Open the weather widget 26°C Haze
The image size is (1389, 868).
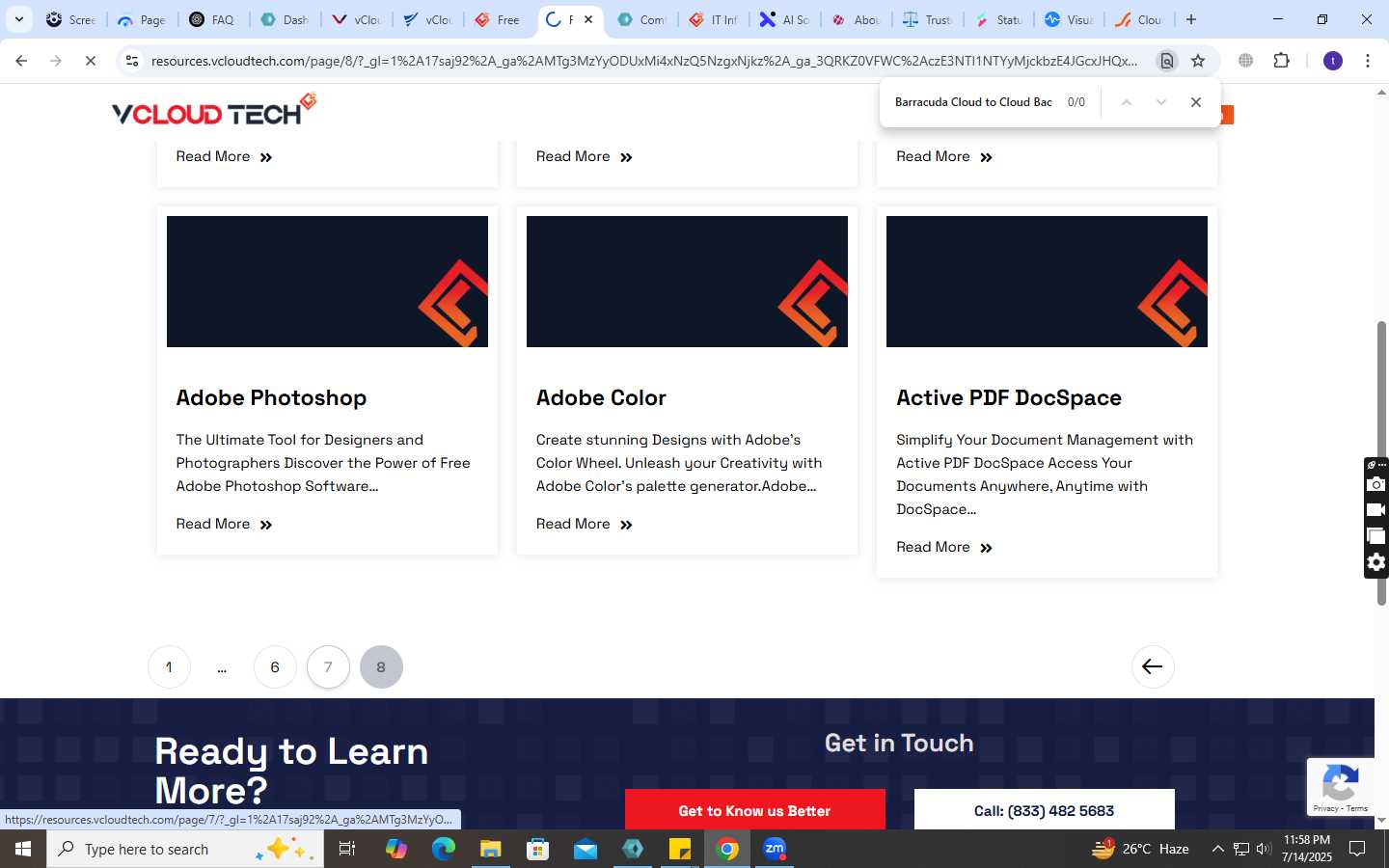pos(1140,849)
